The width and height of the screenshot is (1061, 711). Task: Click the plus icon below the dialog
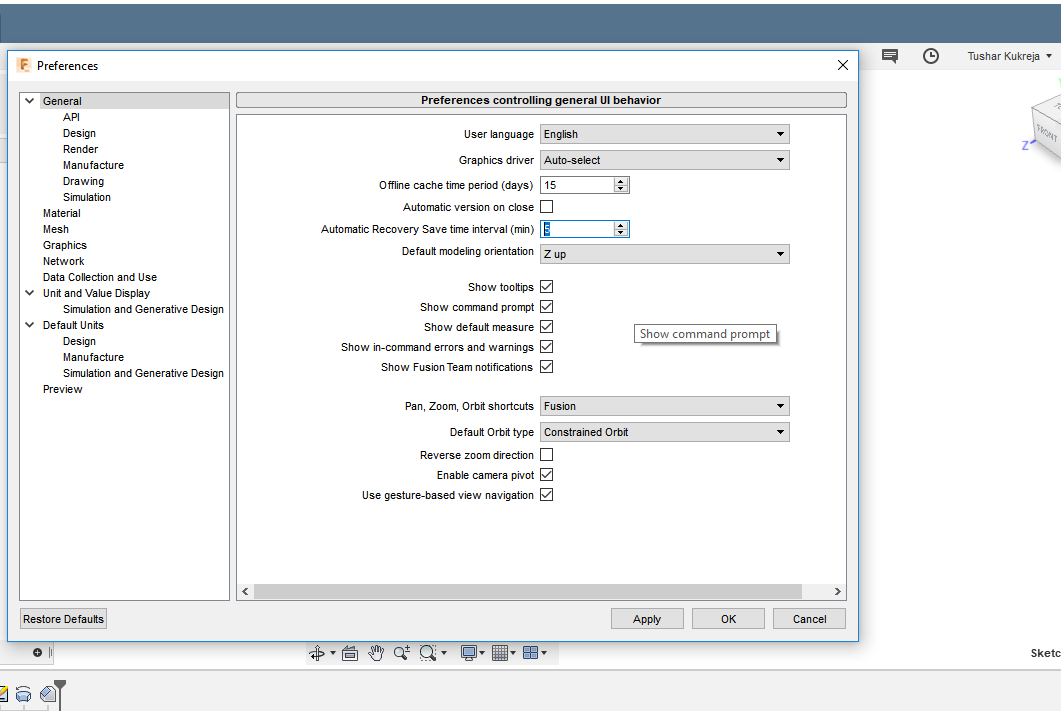(x=38, y=652)
